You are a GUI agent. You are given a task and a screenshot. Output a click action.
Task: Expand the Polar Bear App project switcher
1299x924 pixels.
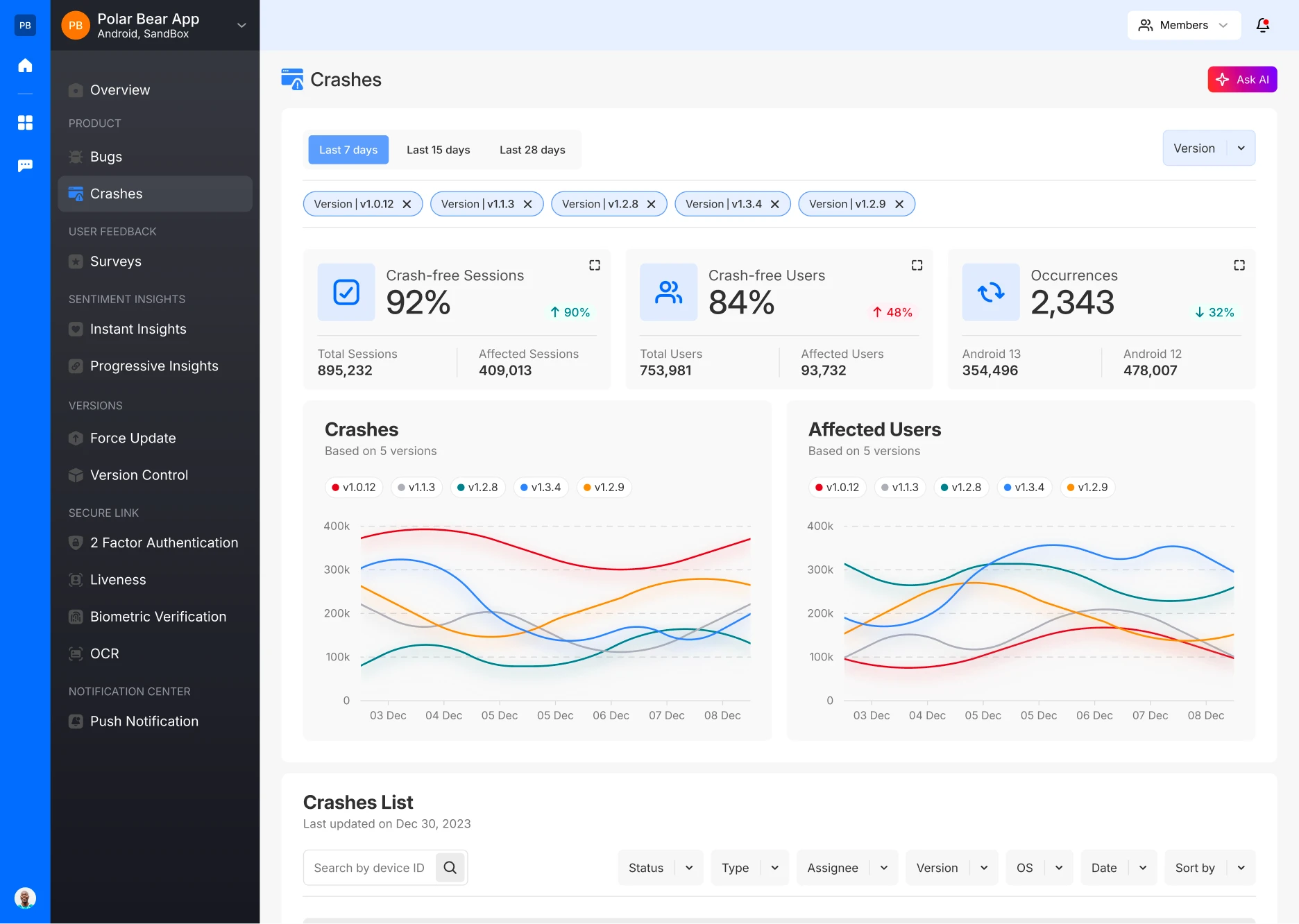point(241,26)
